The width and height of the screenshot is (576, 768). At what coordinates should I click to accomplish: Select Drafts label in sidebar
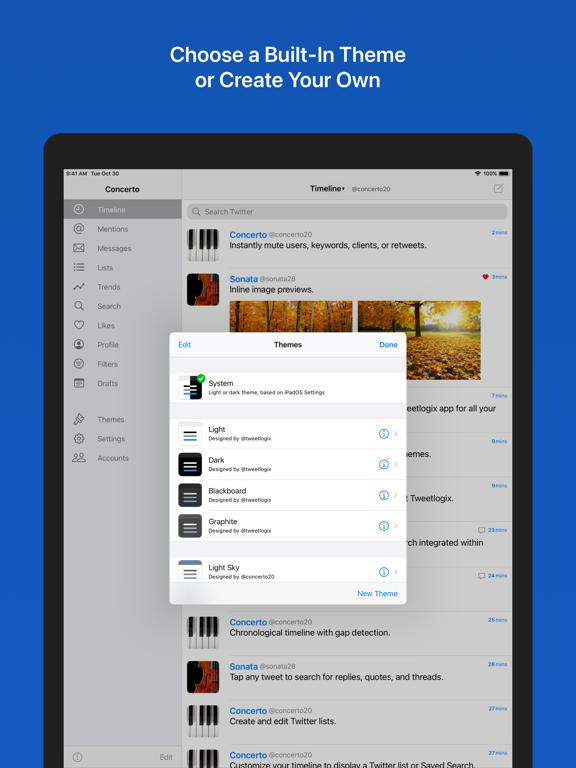pyautogui.click(x=107, y=384)
